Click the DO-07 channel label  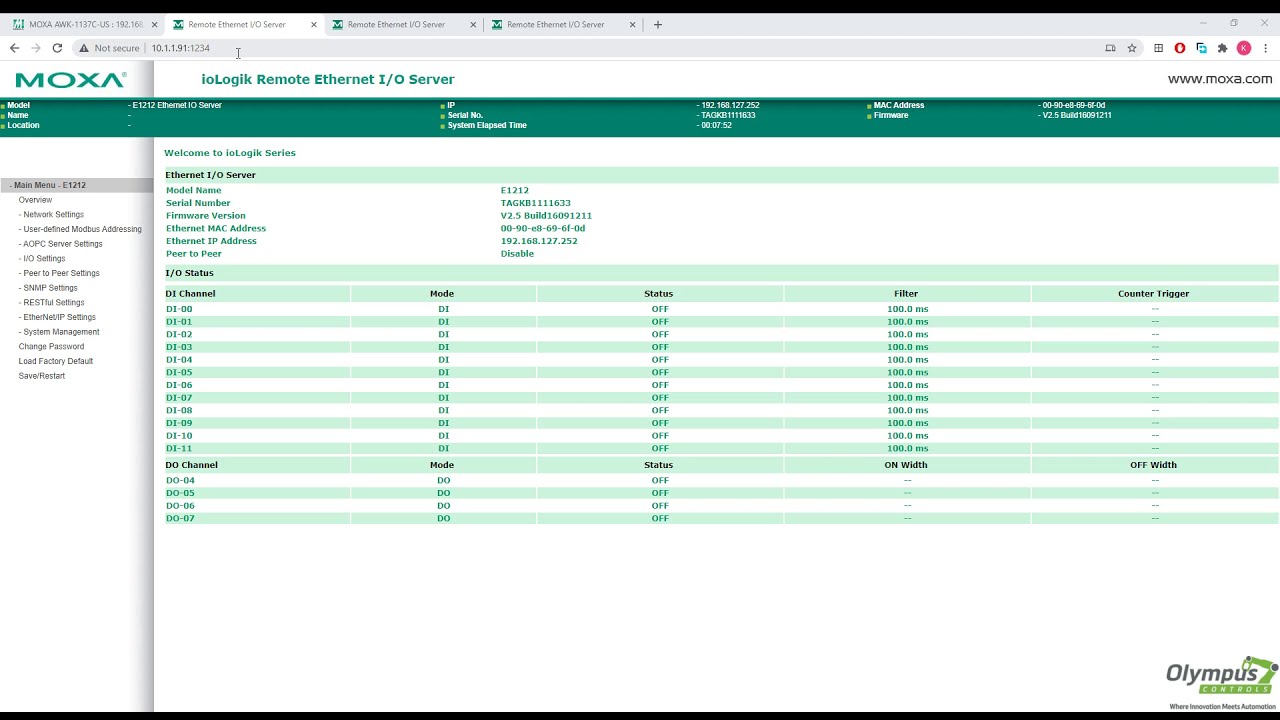tap(180, 518)
